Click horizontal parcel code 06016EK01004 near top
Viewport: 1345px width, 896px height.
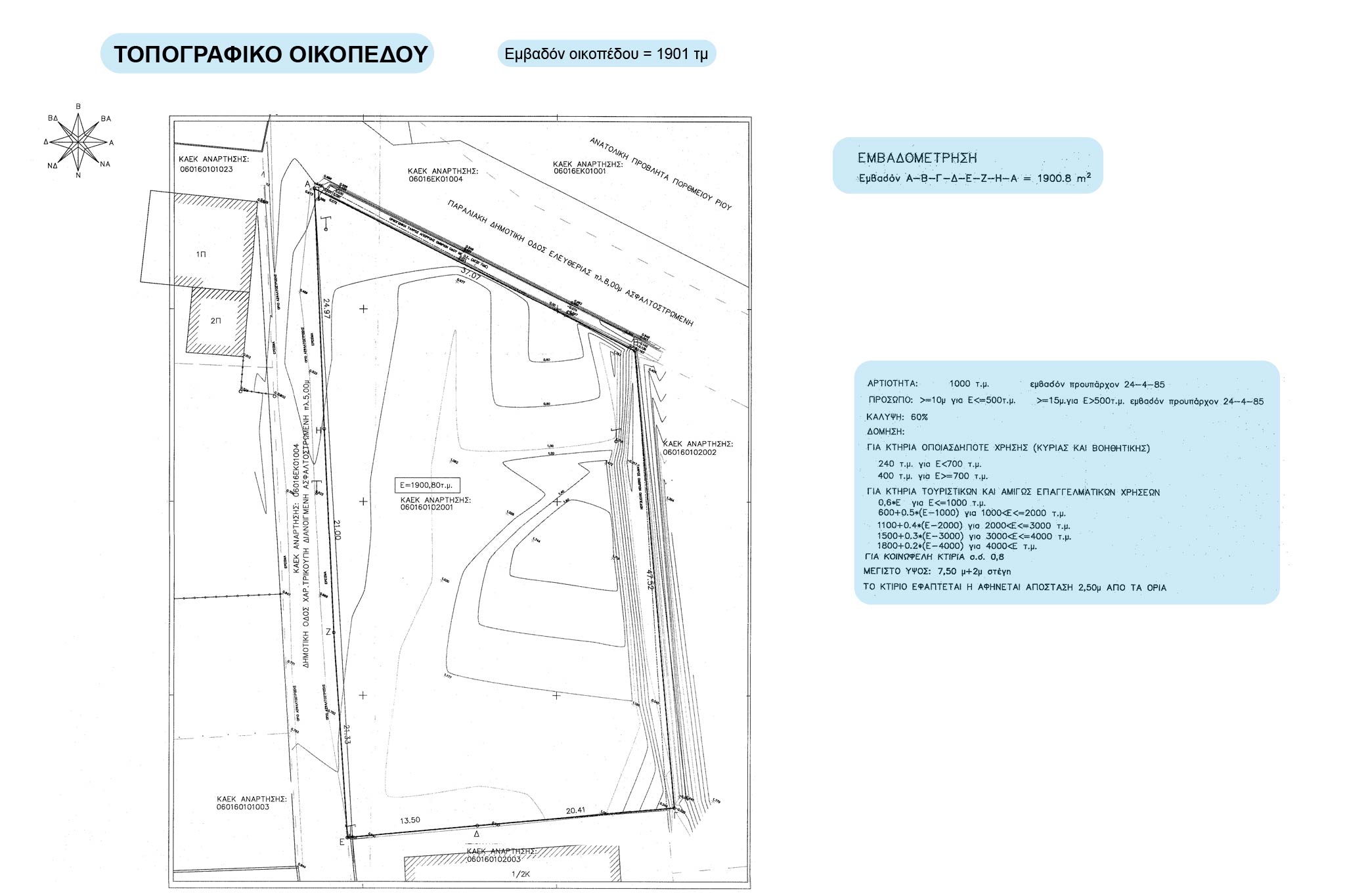pos(435,179)
